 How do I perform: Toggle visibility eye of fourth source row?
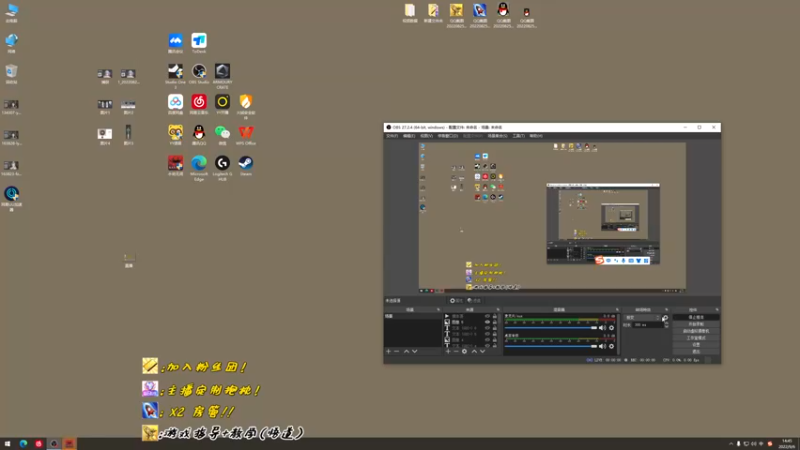[x=487, y=334]
